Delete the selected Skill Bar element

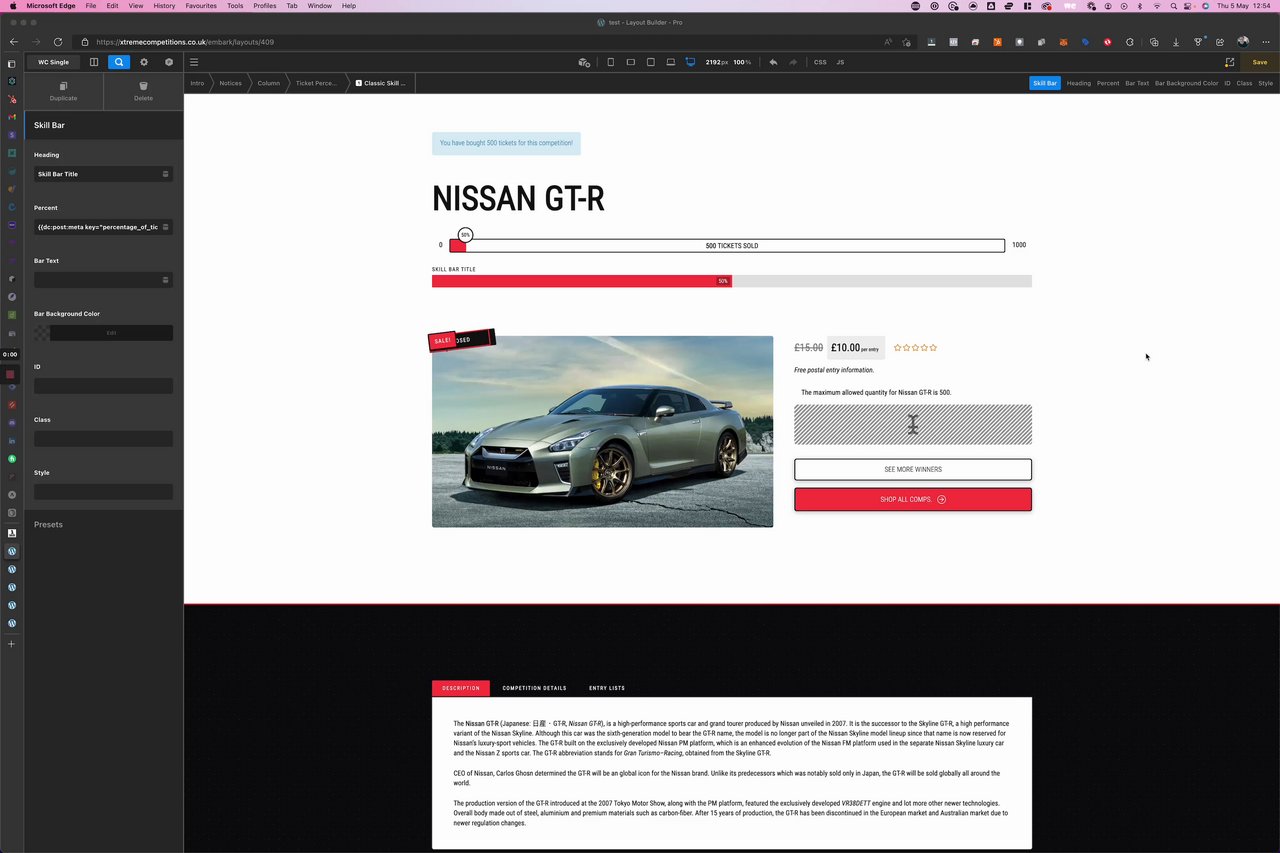pyautogui.click(x=144, y=91)
